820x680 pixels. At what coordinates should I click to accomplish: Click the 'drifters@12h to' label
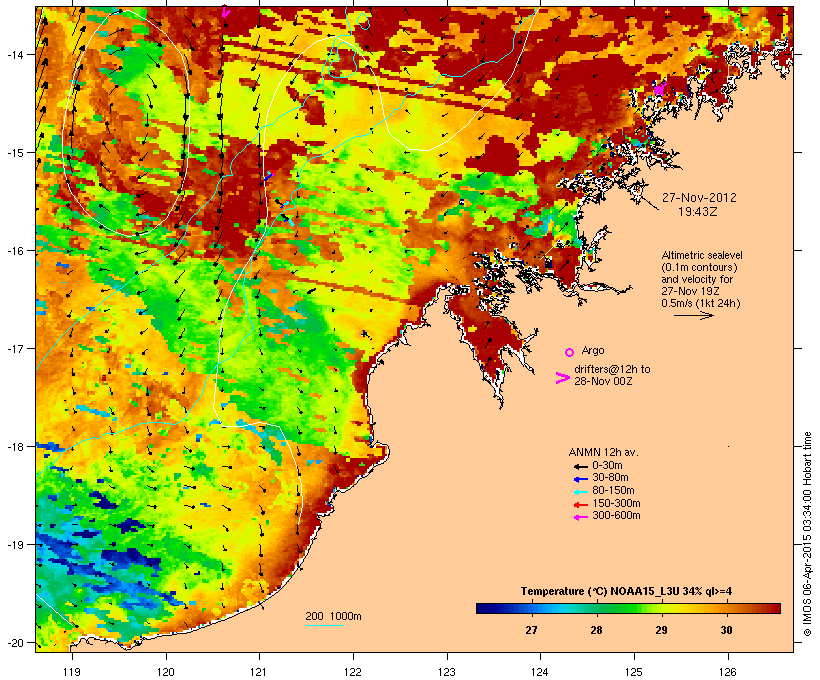612,369
